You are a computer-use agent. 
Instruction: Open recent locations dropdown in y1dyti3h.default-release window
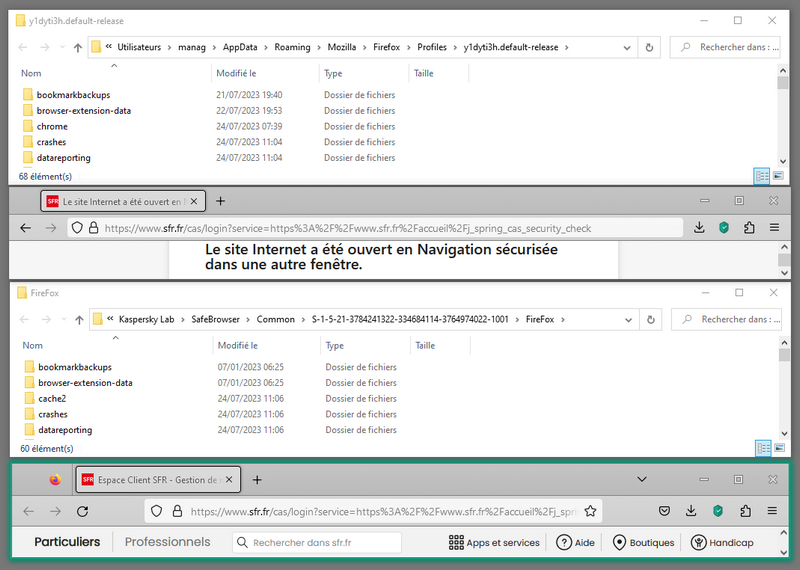[62, 47]
